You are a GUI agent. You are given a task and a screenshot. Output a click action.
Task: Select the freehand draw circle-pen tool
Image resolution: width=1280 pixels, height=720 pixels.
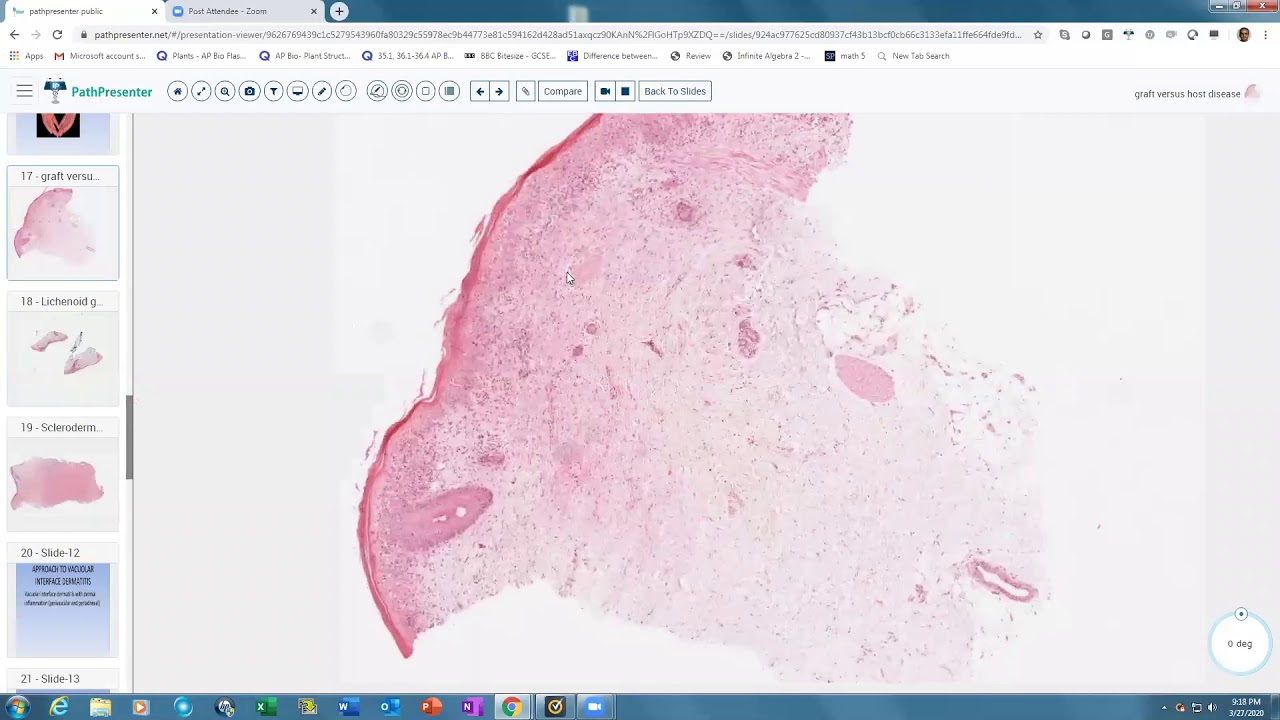tap(377, 91)
